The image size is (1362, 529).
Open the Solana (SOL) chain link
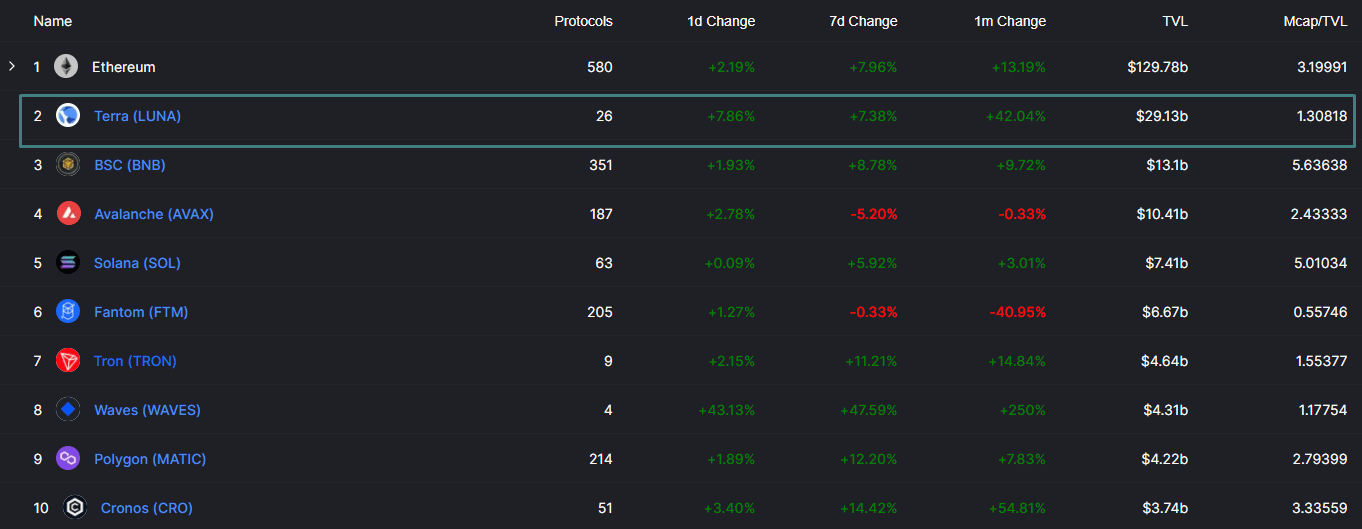click(138, 263)
